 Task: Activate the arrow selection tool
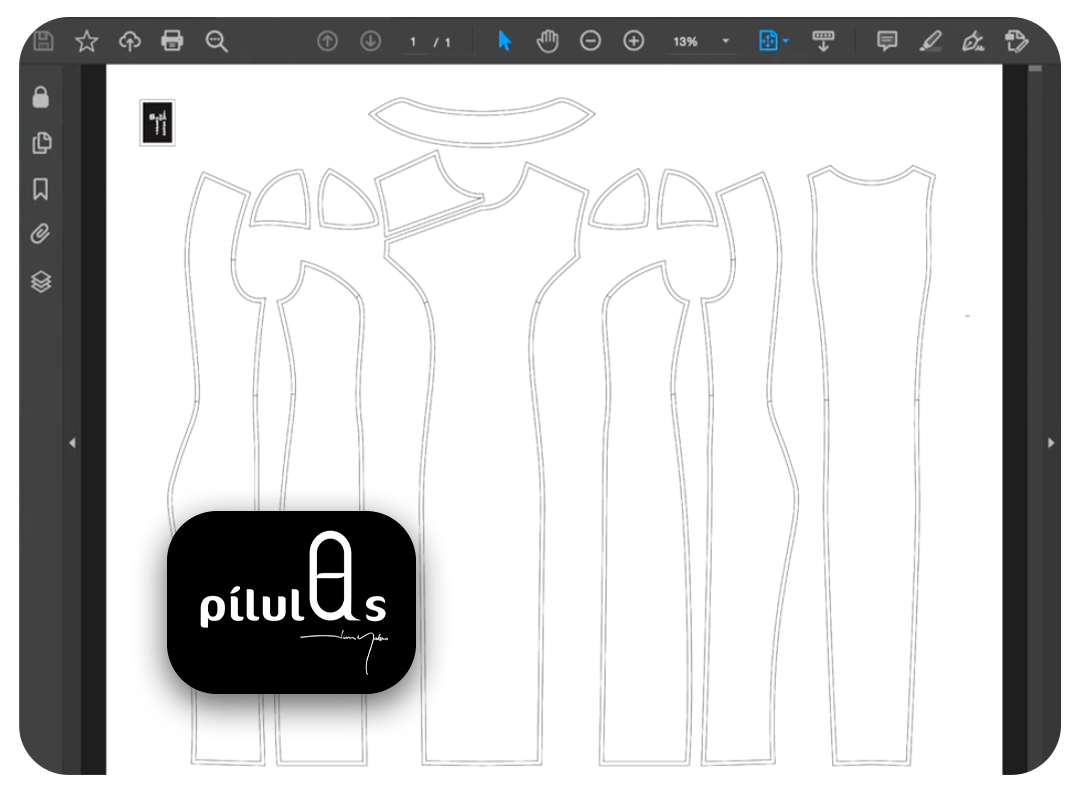504,41
